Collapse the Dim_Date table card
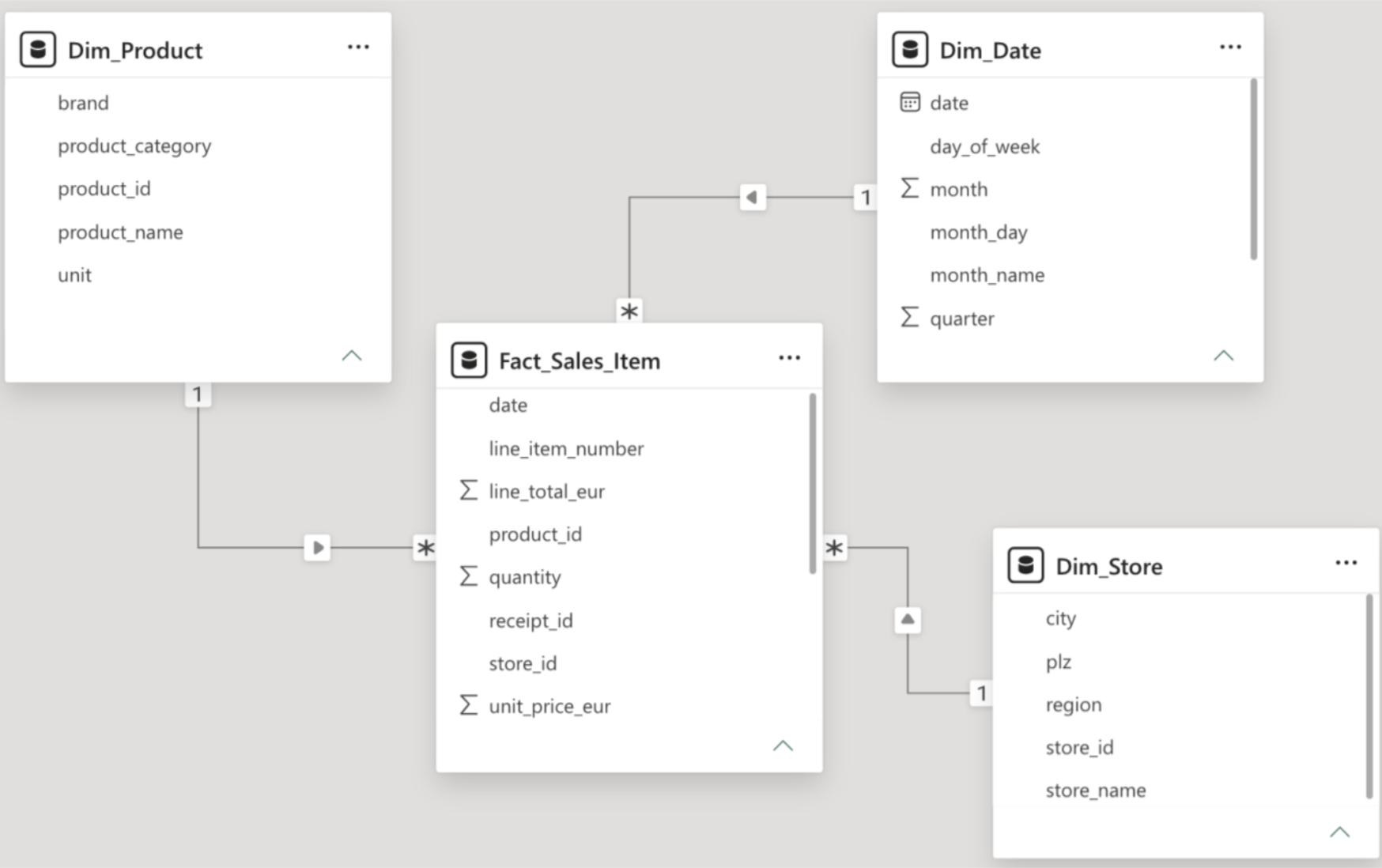 point(1224,356)
